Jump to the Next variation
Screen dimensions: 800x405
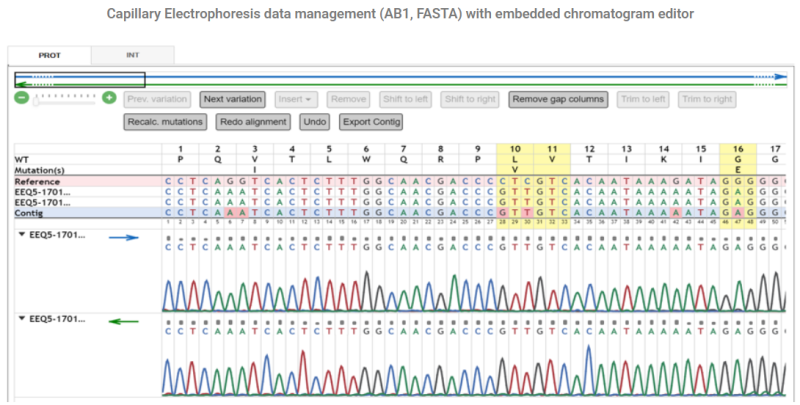coord(231,99)
